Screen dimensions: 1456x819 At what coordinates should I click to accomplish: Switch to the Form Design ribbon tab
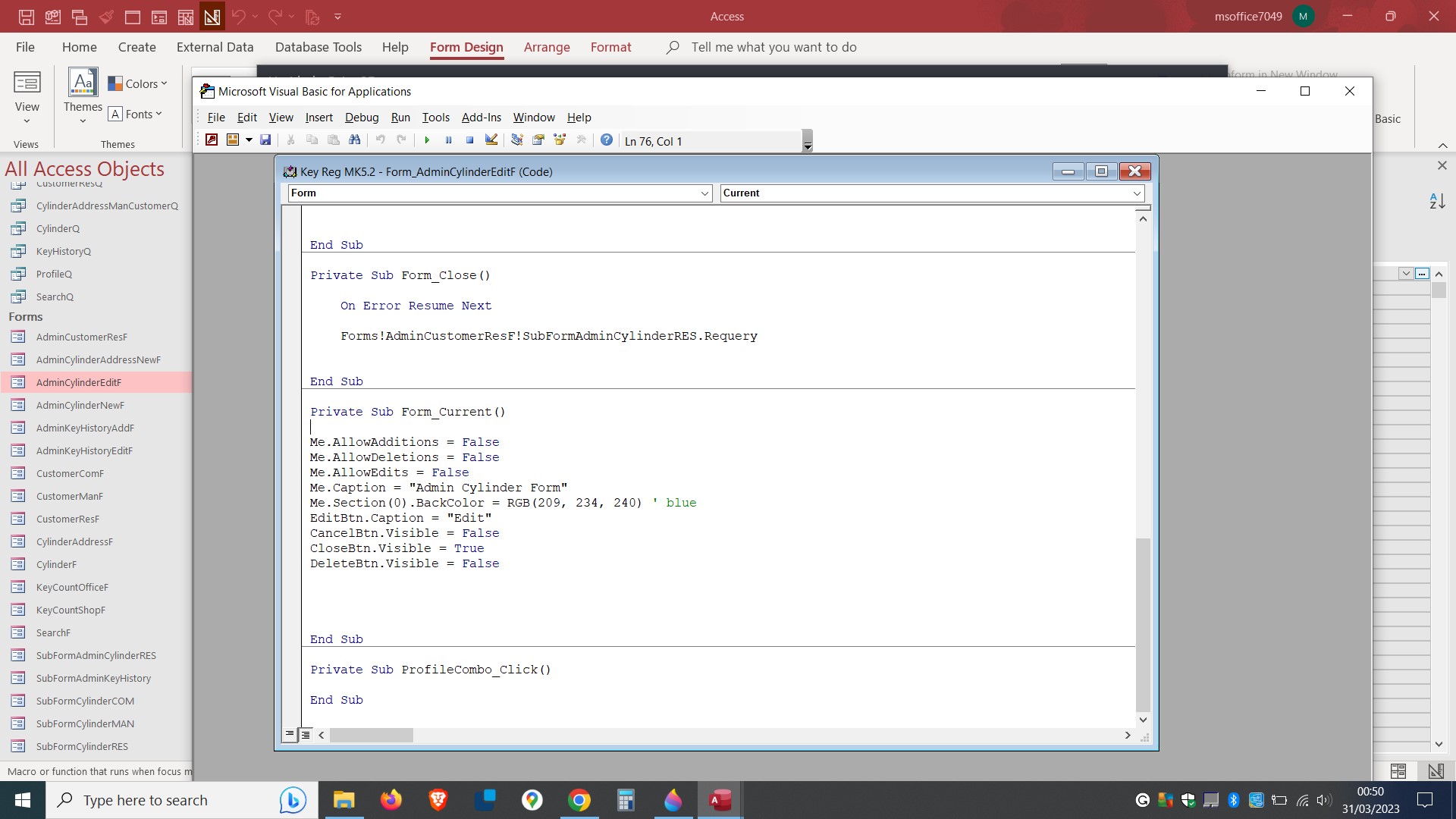tap(466, 47)
